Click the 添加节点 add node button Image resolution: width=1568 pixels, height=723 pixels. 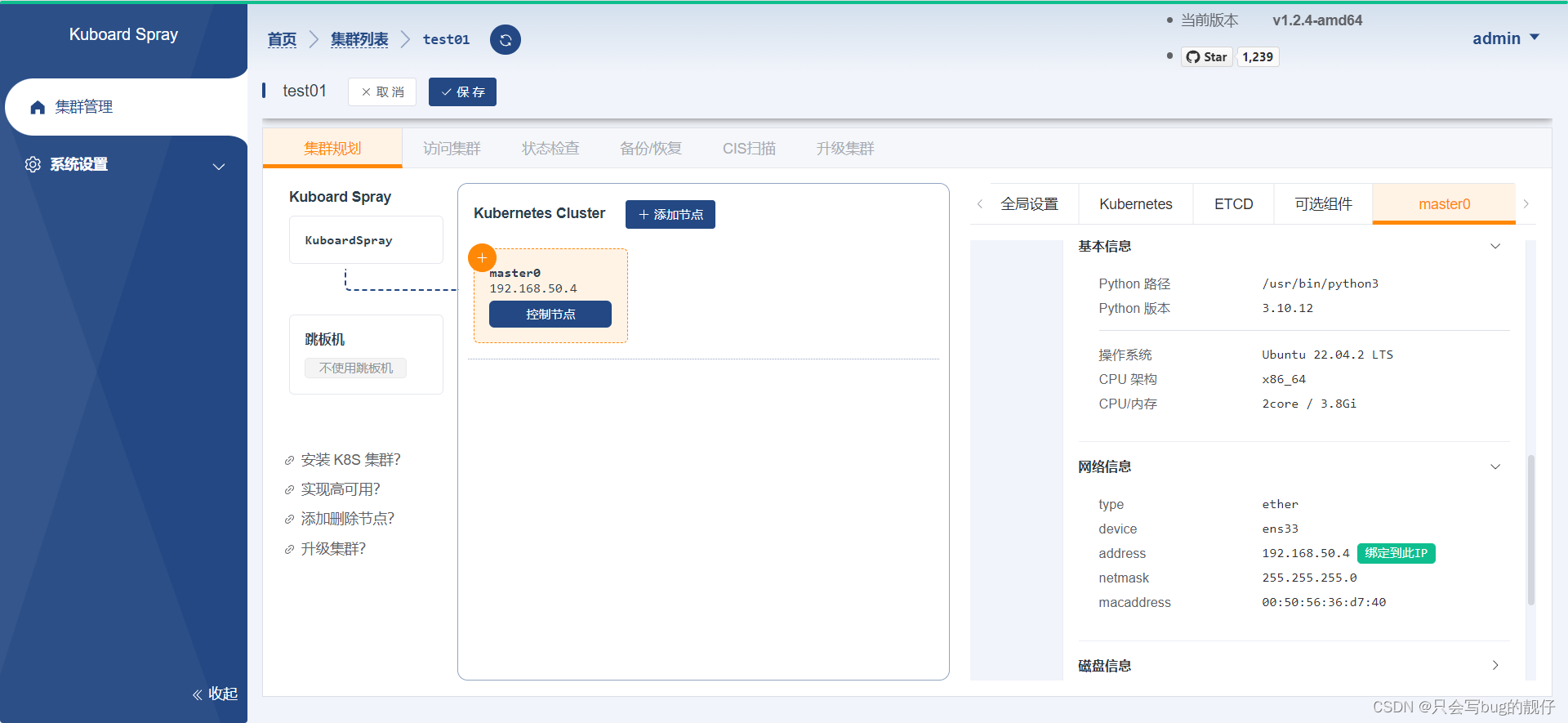(x=670, y=214)
